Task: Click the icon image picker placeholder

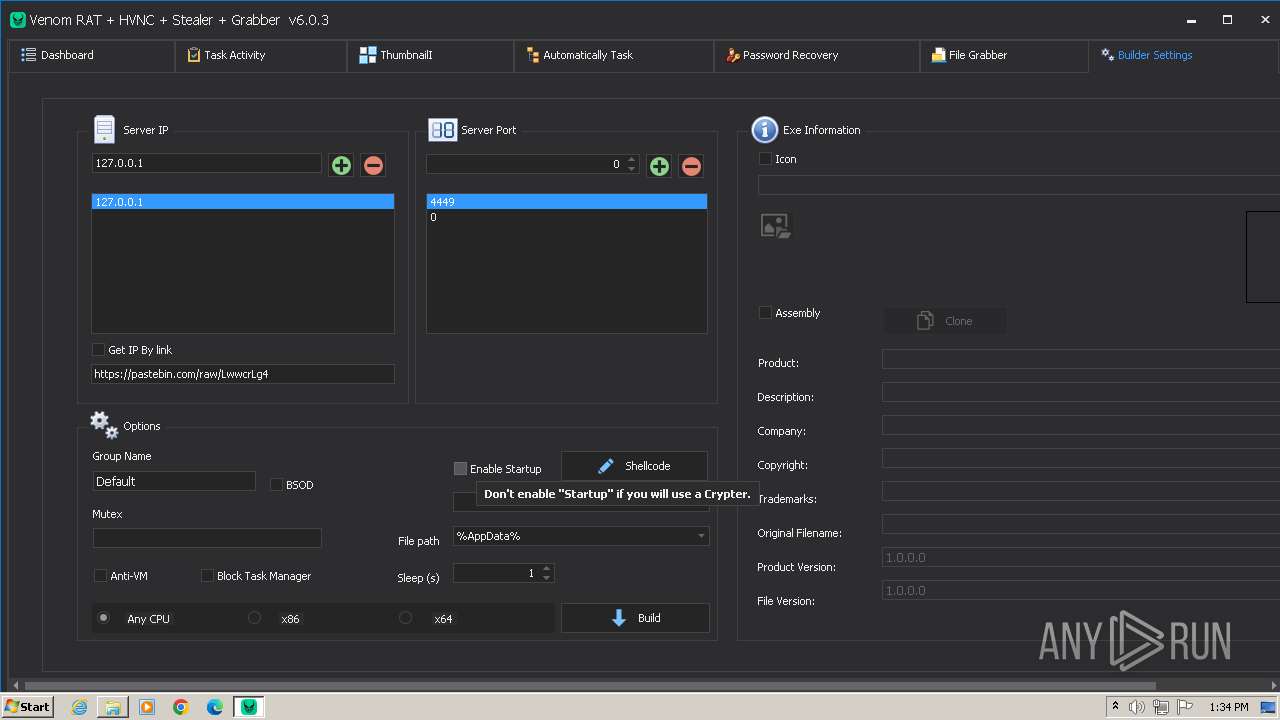Action: coord(775,226)
